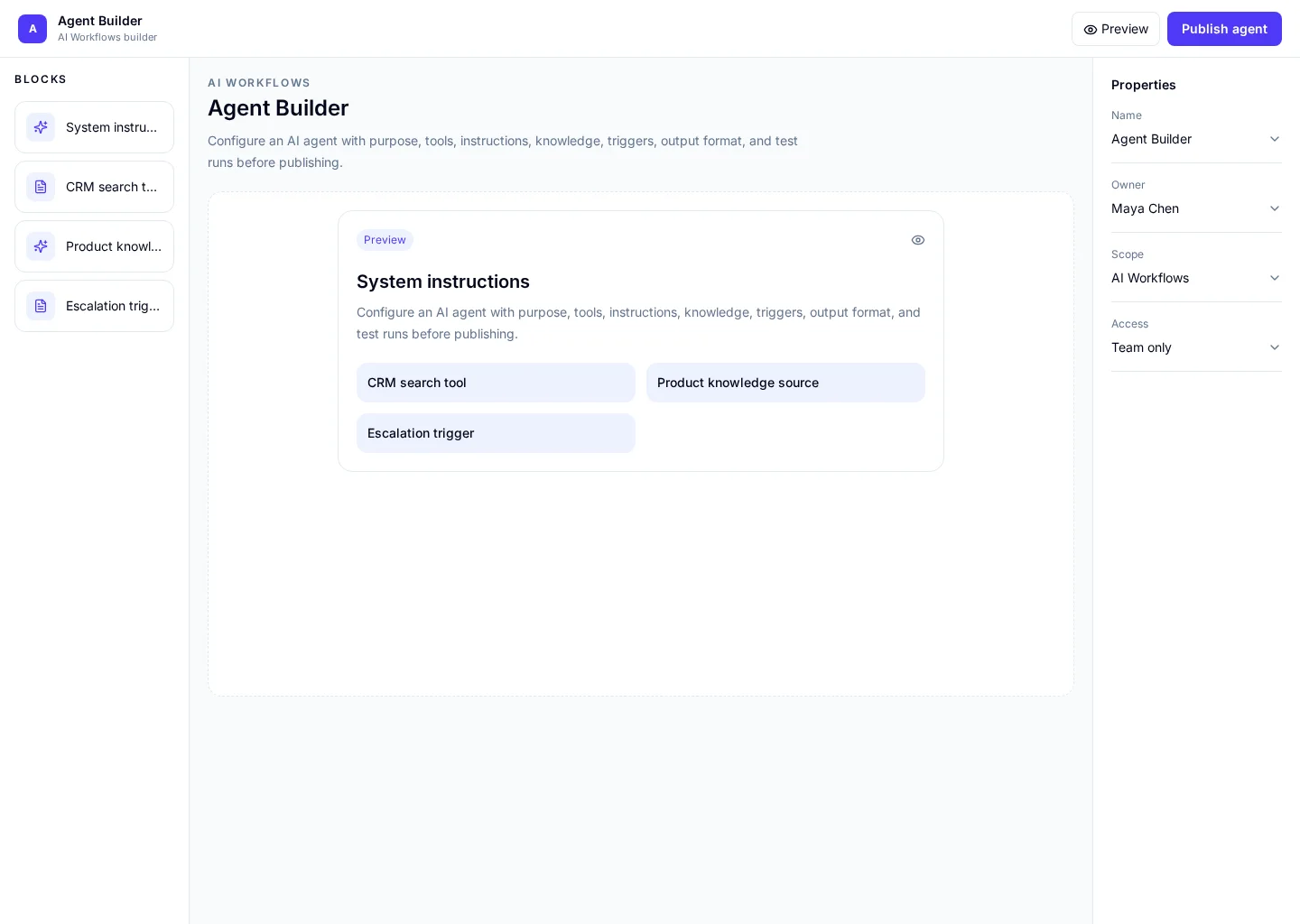
Task: Click the document icon on Escalation trigger block
Action: coord(41,306)
